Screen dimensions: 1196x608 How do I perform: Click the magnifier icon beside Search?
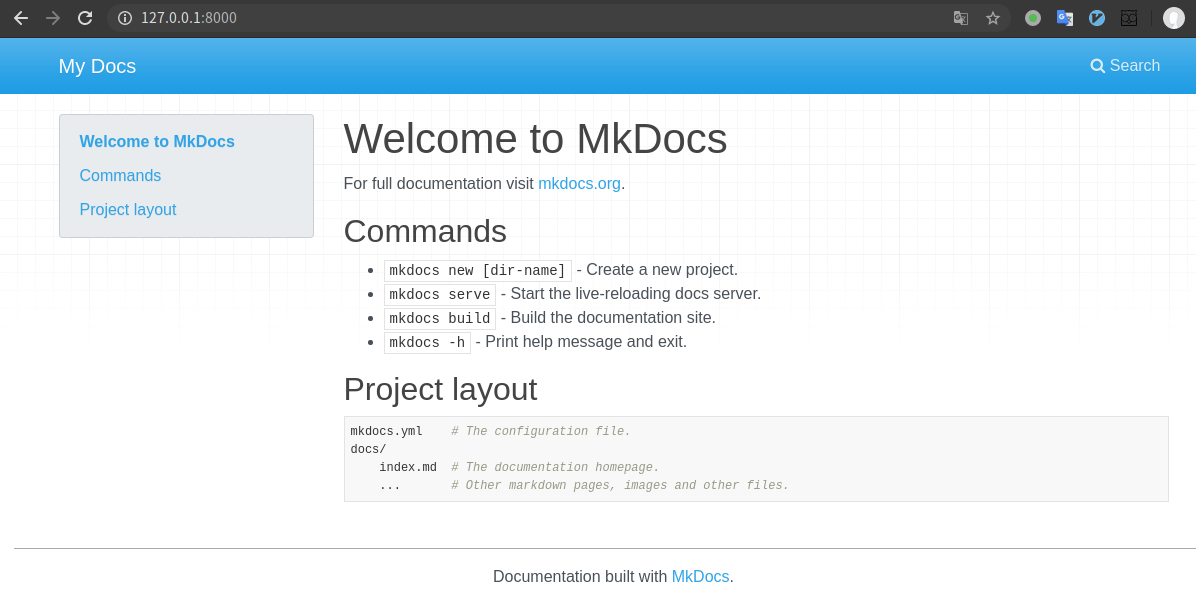[1097, 66]
